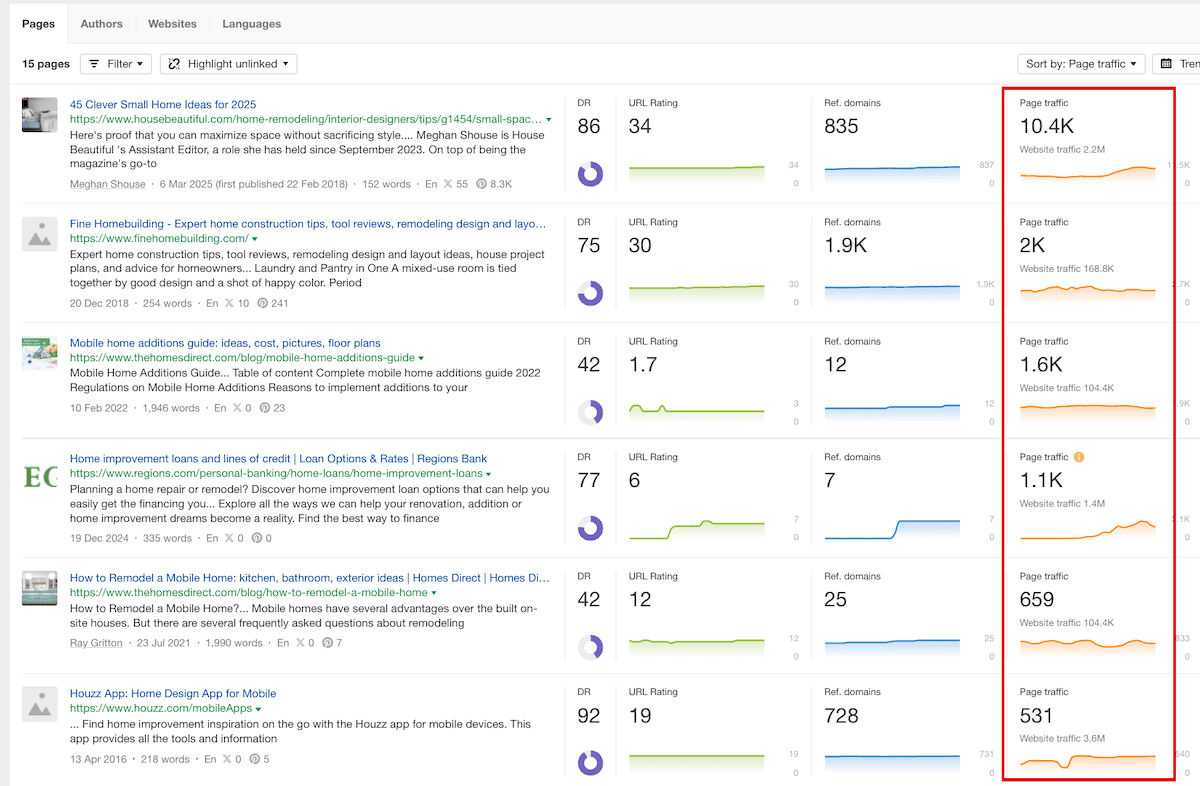Switch to the Websites tab
Screen dimensions: 1200x786
click(172, 23)
